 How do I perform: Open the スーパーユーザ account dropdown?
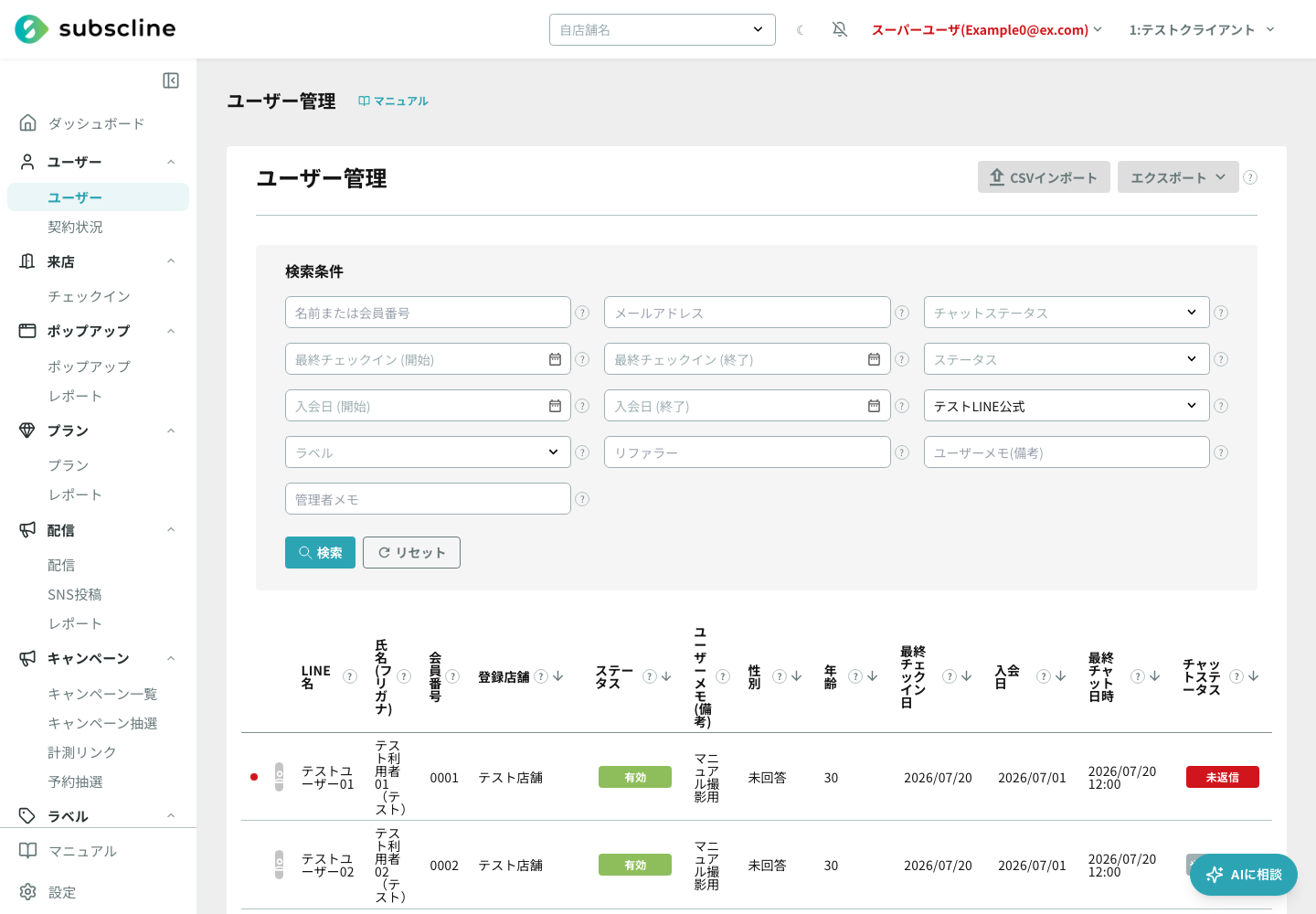pyautogui.click(x=987, y=30)
